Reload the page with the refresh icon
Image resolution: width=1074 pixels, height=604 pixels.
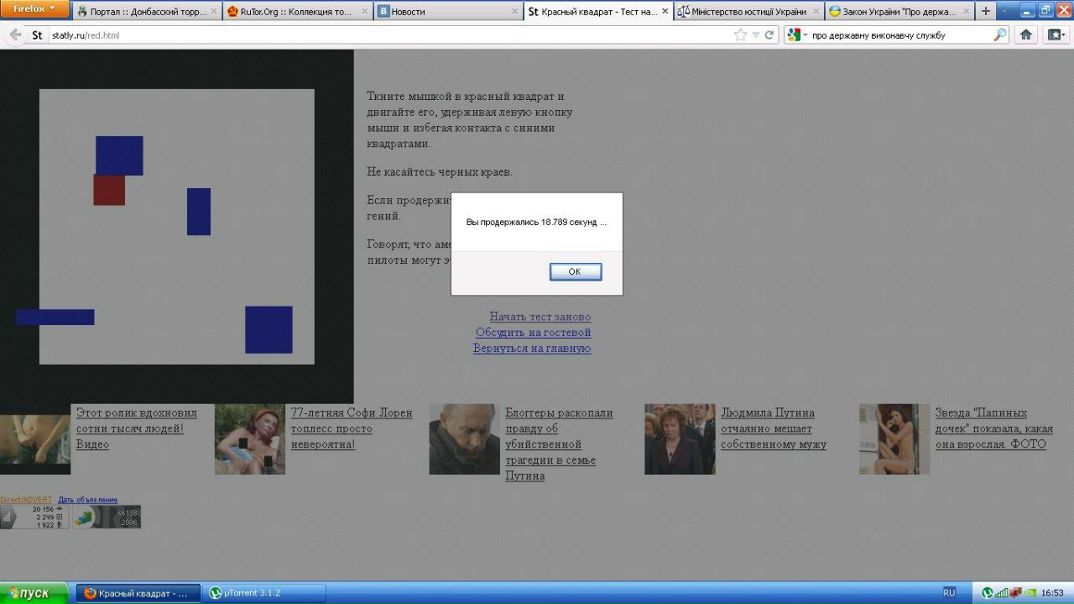tap(769, 35)
